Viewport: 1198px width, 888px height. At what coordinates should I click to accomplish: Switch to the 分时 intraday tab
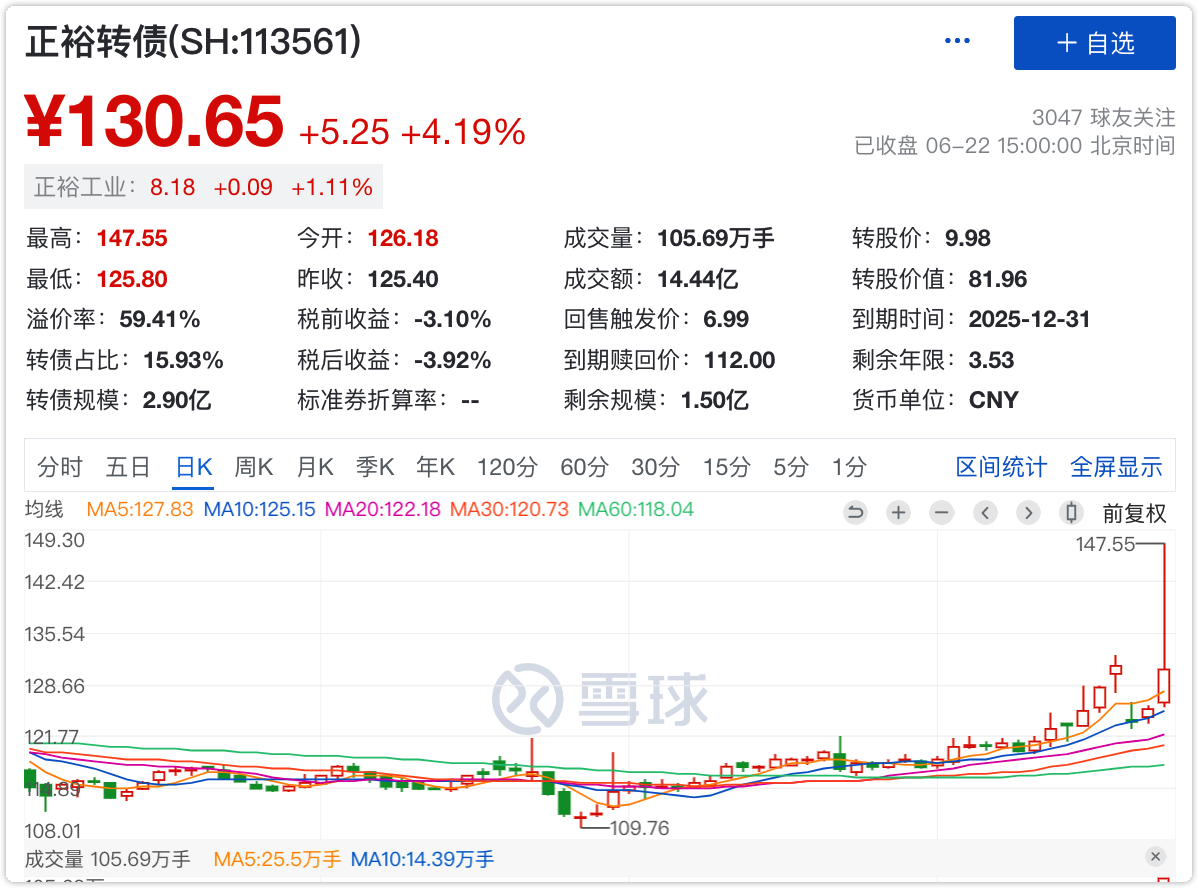click(58, 466)
